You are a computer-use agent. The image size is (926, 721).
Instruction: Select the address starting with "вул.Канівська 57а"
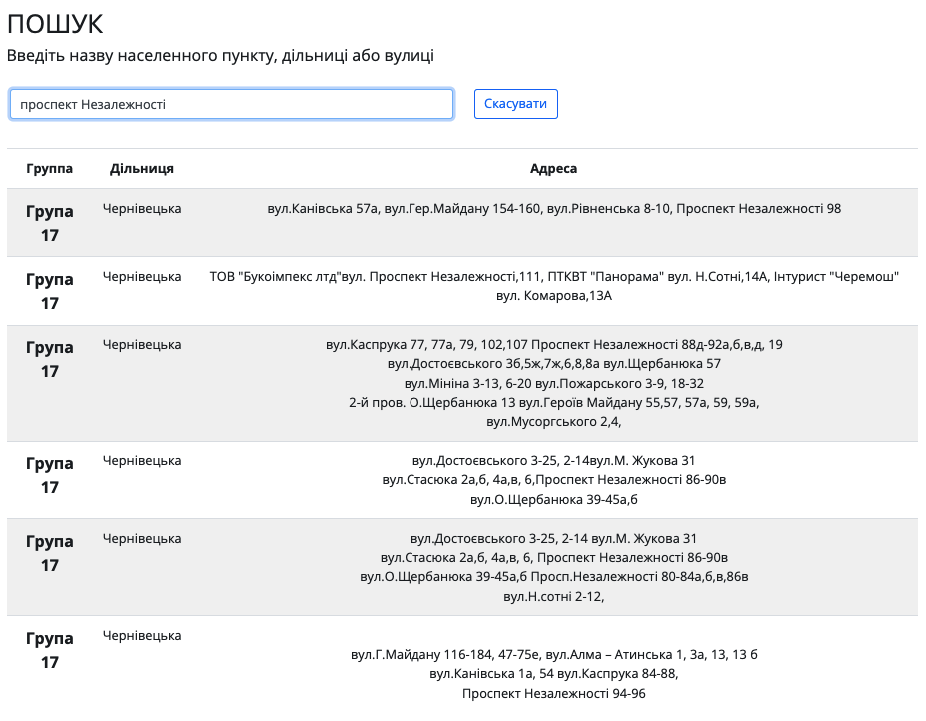[x=554, y=209]
